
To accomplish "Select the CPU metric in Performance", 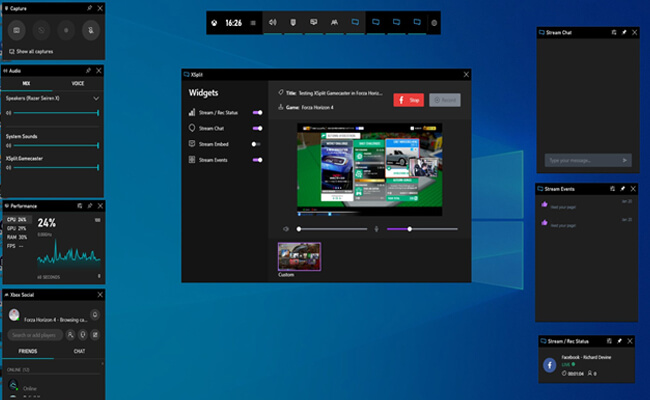I will tap(17, 220).
